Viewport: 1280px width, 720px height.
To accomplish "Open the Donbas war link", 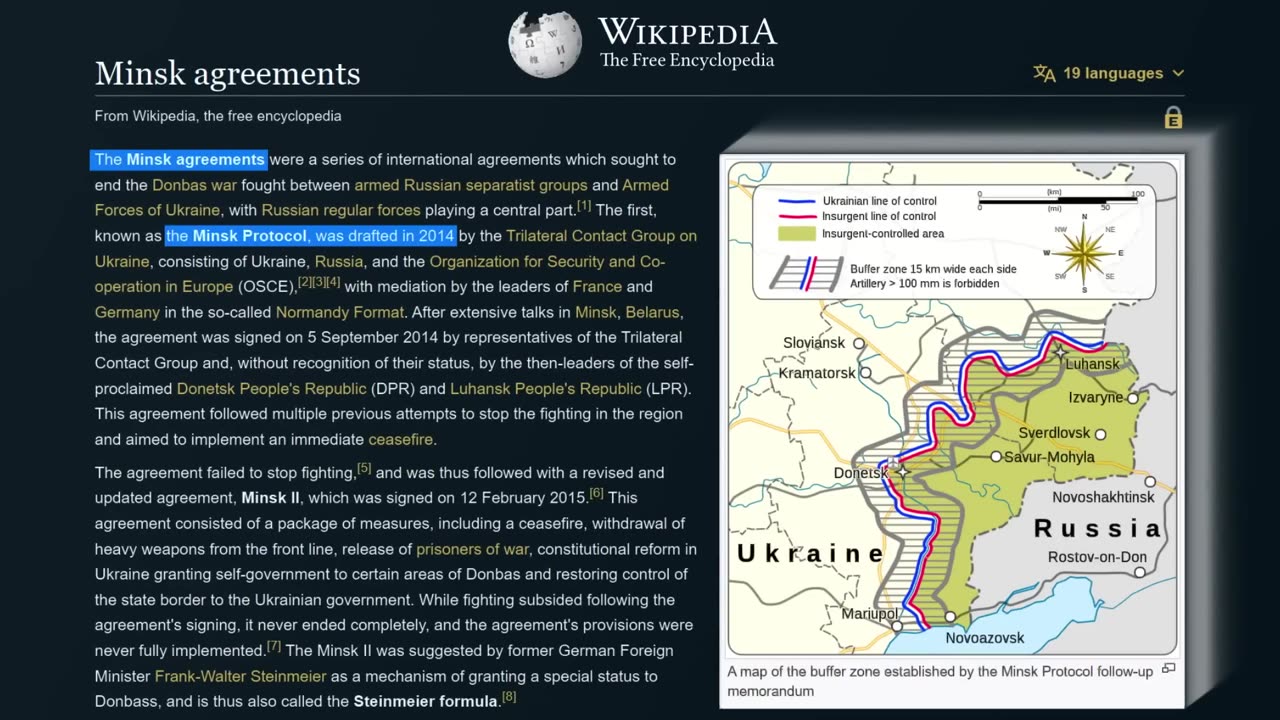I will click(194, 185).
